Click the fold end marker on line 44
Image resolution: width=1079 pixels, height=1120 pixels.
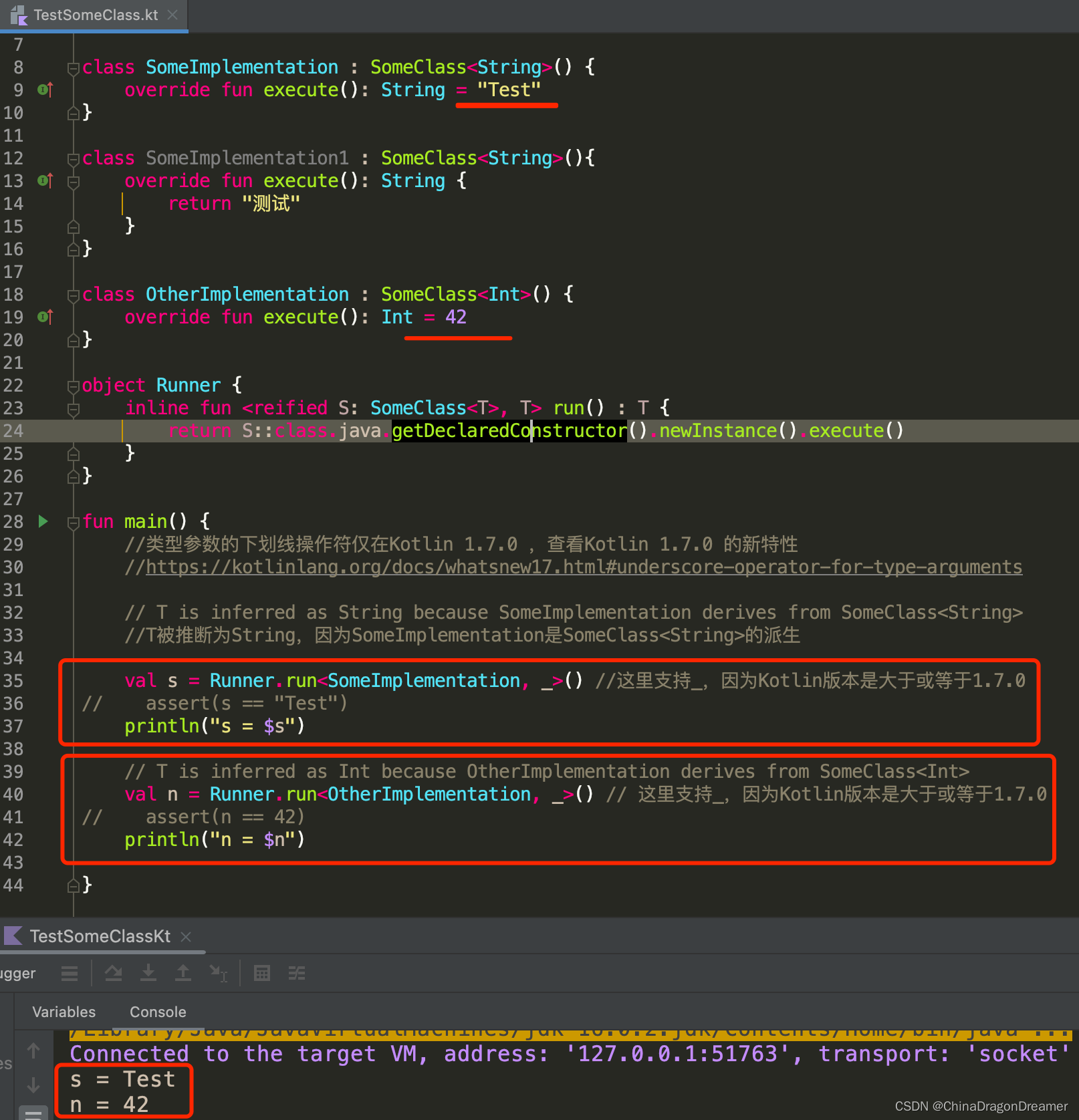74,886
